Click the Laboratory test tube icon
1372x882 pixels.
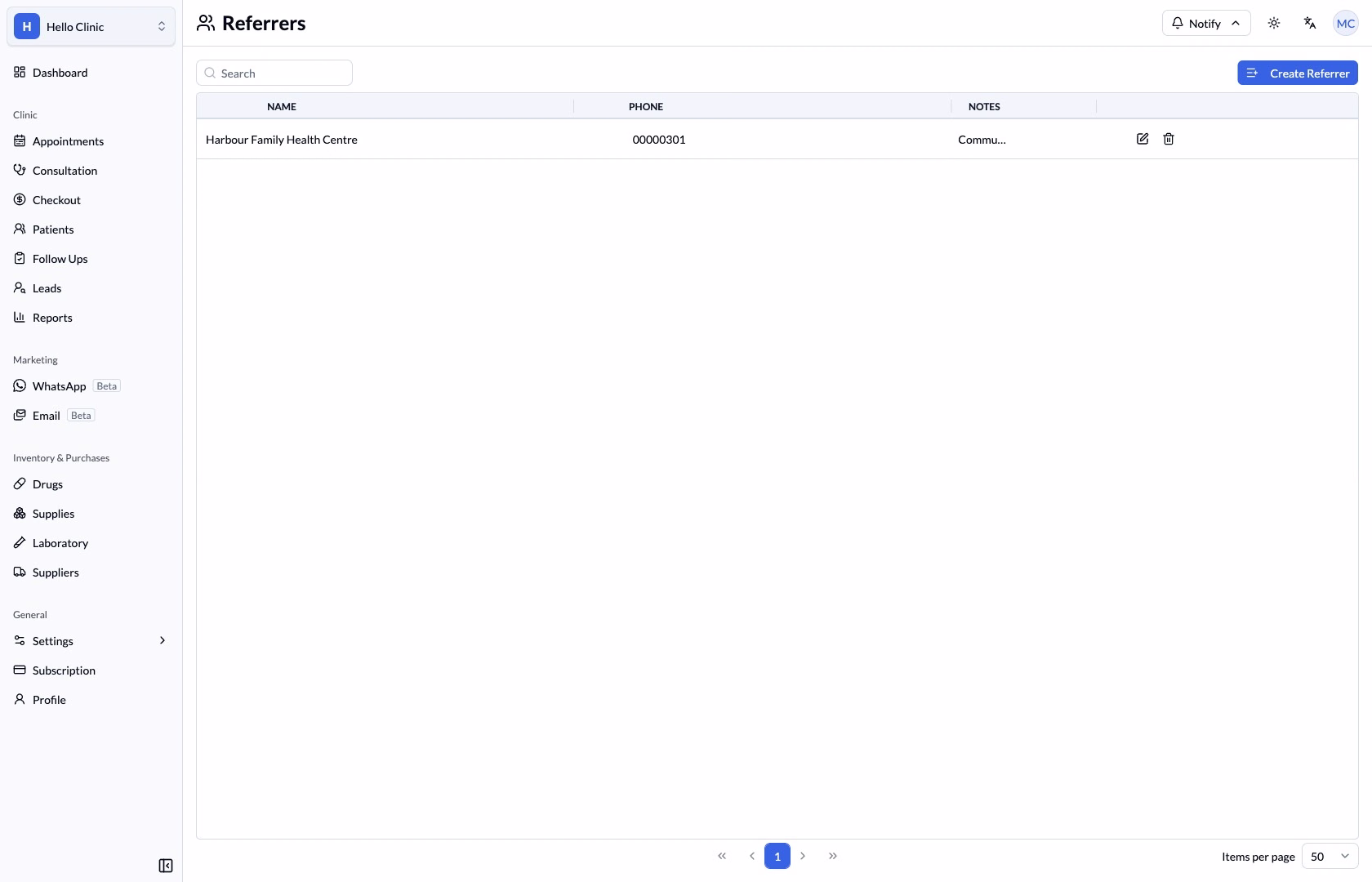(20, 542)
